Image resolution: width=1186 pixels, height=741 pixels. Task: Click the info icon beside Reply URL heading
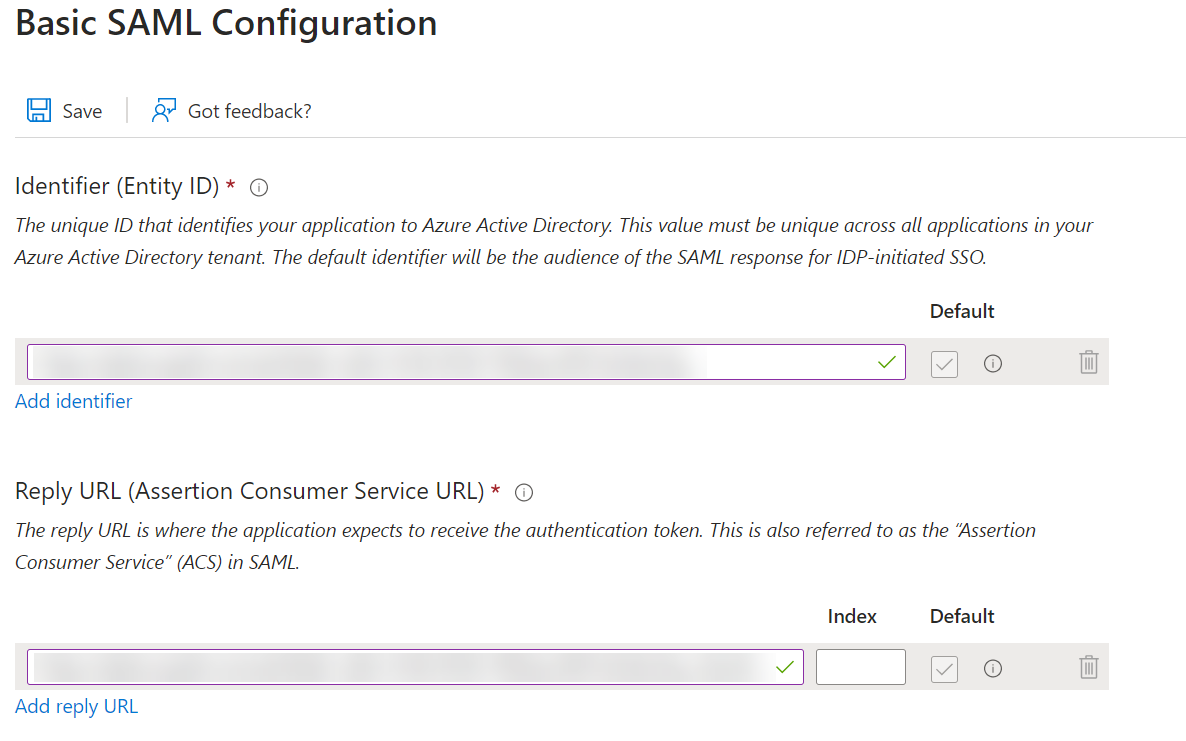524,492
